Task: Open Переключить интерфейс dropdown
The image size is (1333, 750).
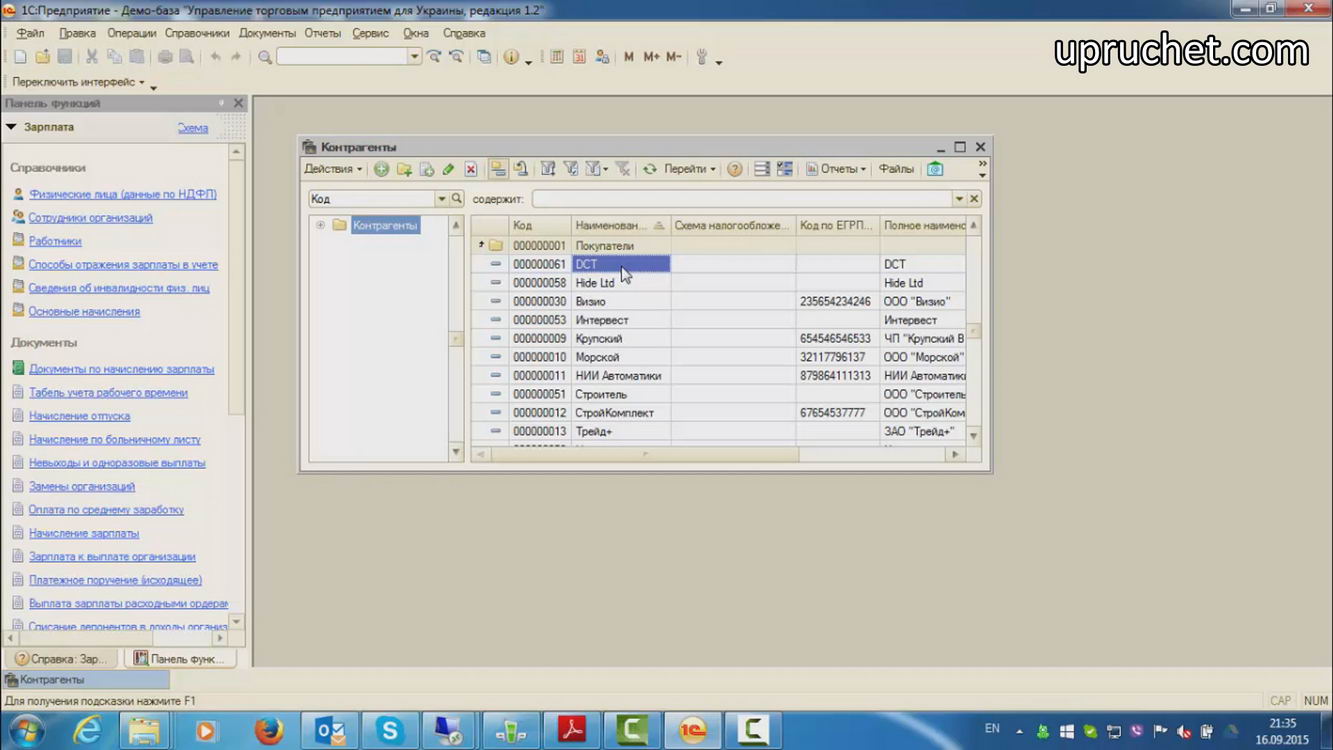Action: tap(79, 82)
